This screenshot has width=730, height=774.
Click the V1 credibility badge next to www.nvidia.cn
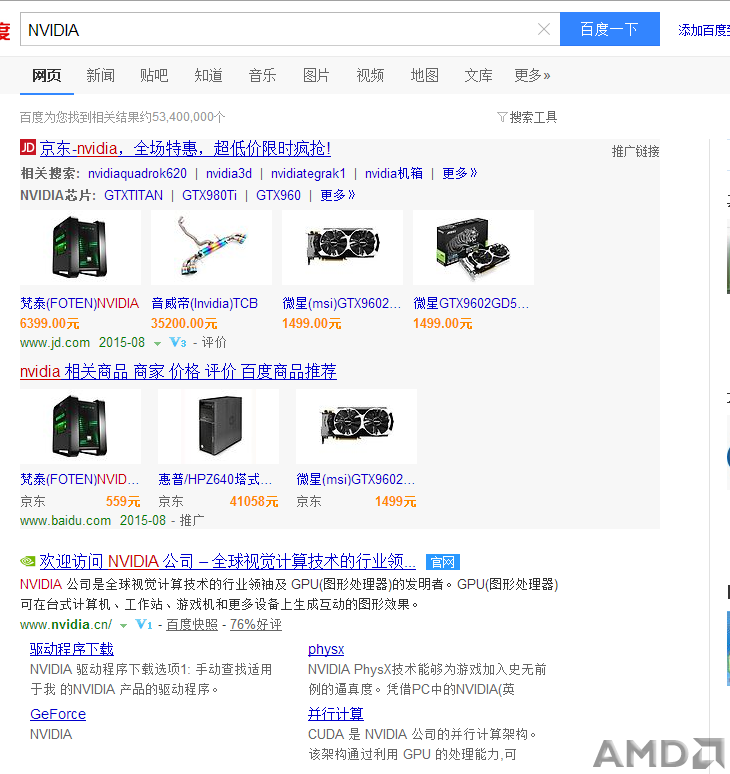click(x=144, y=624)
